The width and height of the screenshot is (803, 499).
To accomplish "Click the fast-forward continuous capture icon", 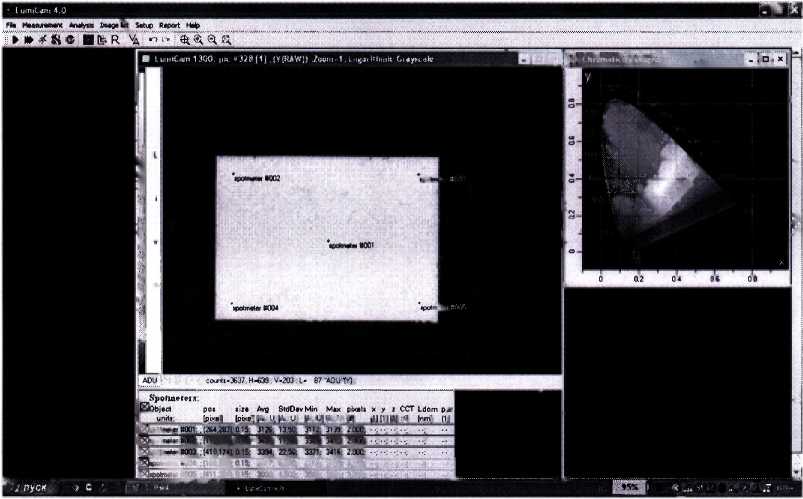I will [x=28, y=40].
